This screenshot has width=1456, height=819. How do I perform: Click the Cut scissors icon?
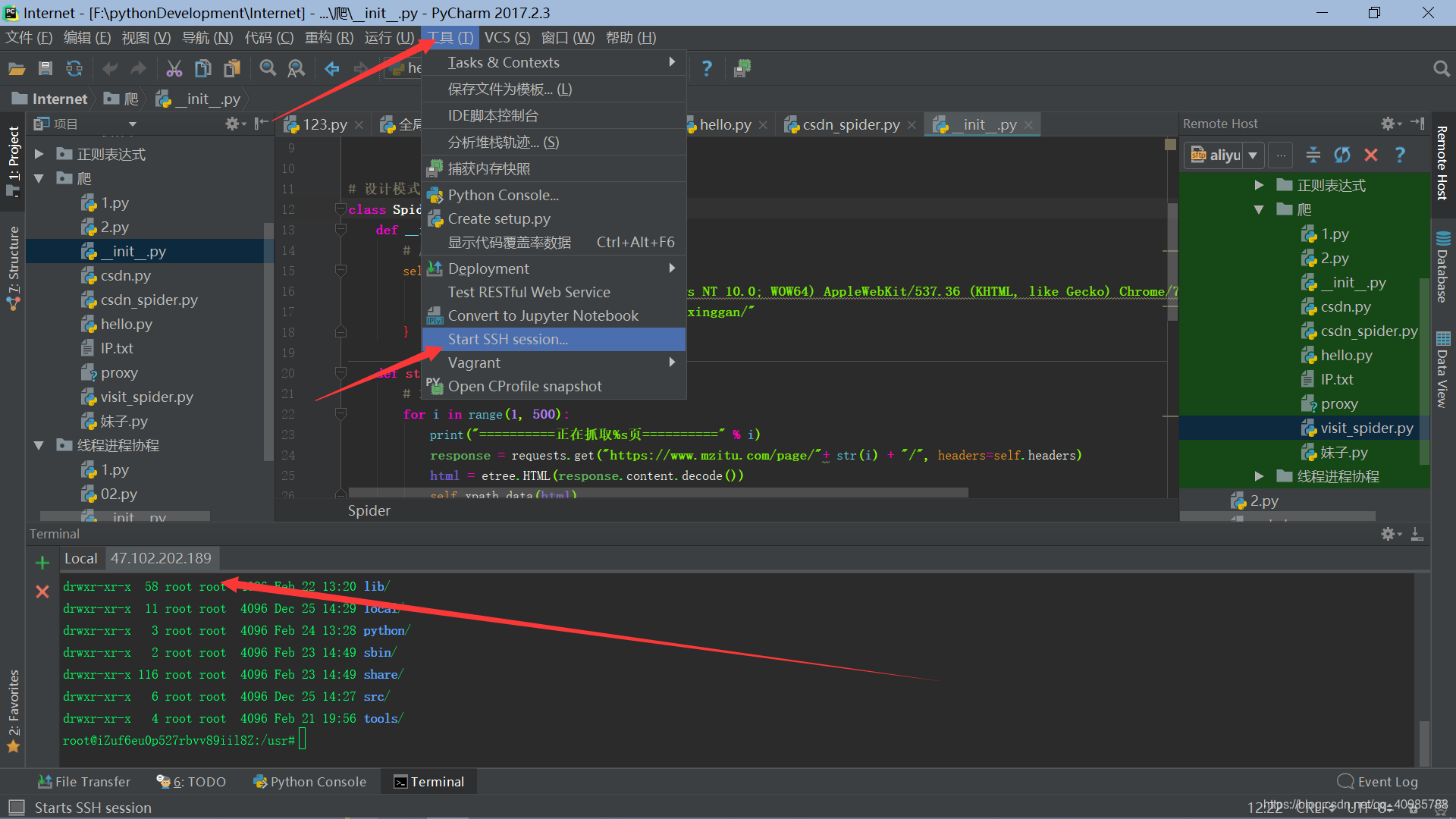174,69
